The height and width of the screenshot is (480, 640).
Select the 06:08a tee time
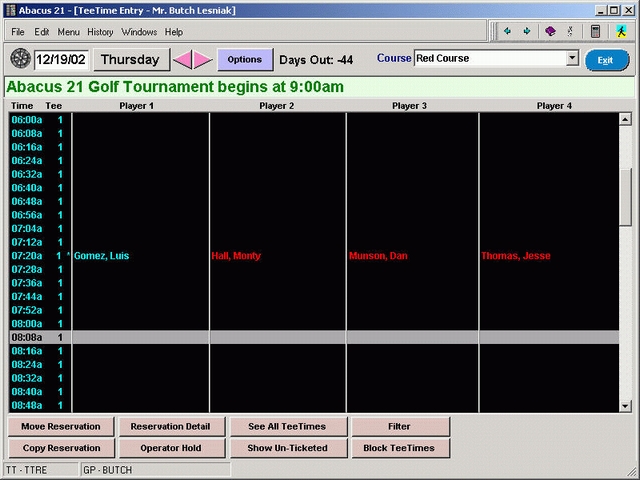tap(27, 133)
